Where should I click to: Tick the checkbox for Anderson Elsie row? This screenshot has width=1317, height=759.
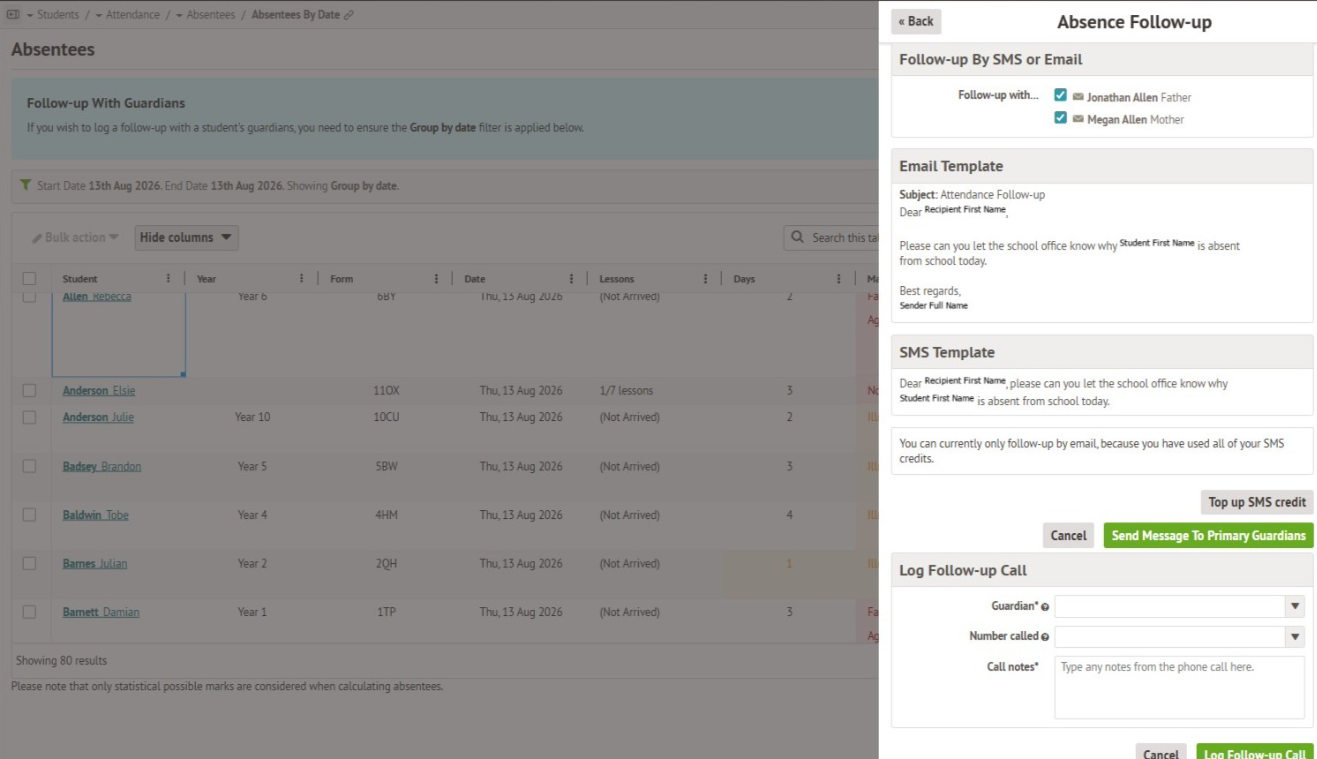pyautogui.click(x=29, y=390)
